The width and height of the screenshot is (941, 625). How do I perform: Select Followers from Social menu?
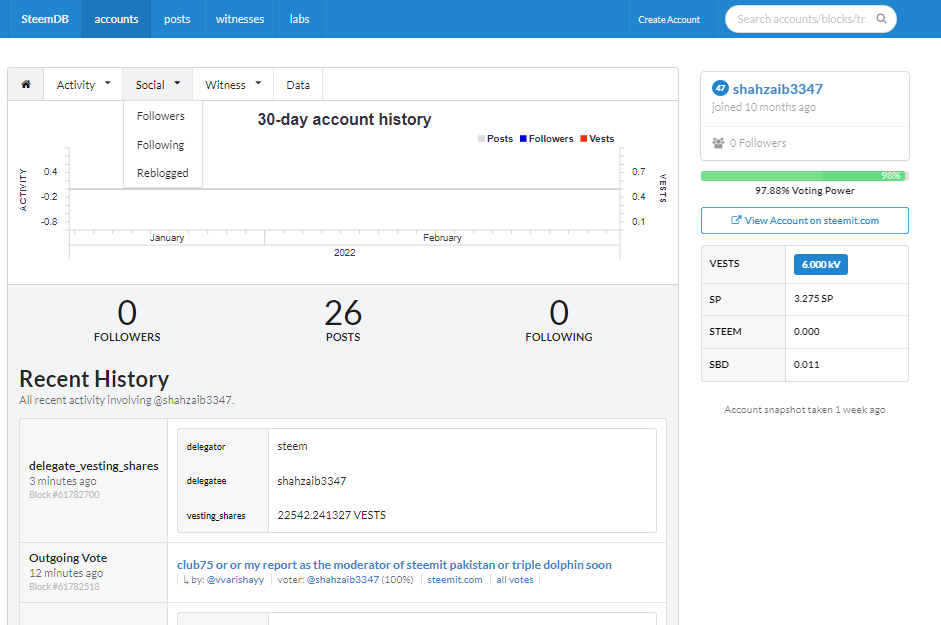coord(161,116)
